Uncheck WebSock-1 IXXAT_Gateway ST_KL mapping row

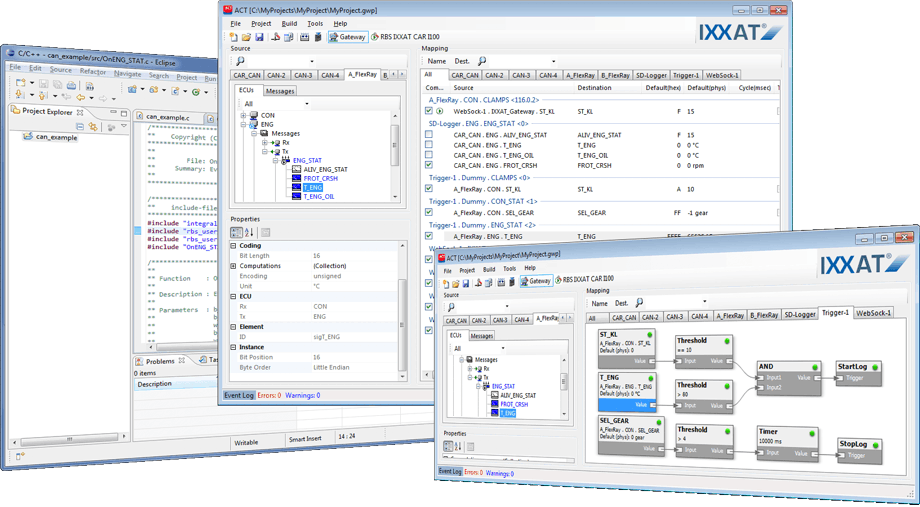pos(429,111)
